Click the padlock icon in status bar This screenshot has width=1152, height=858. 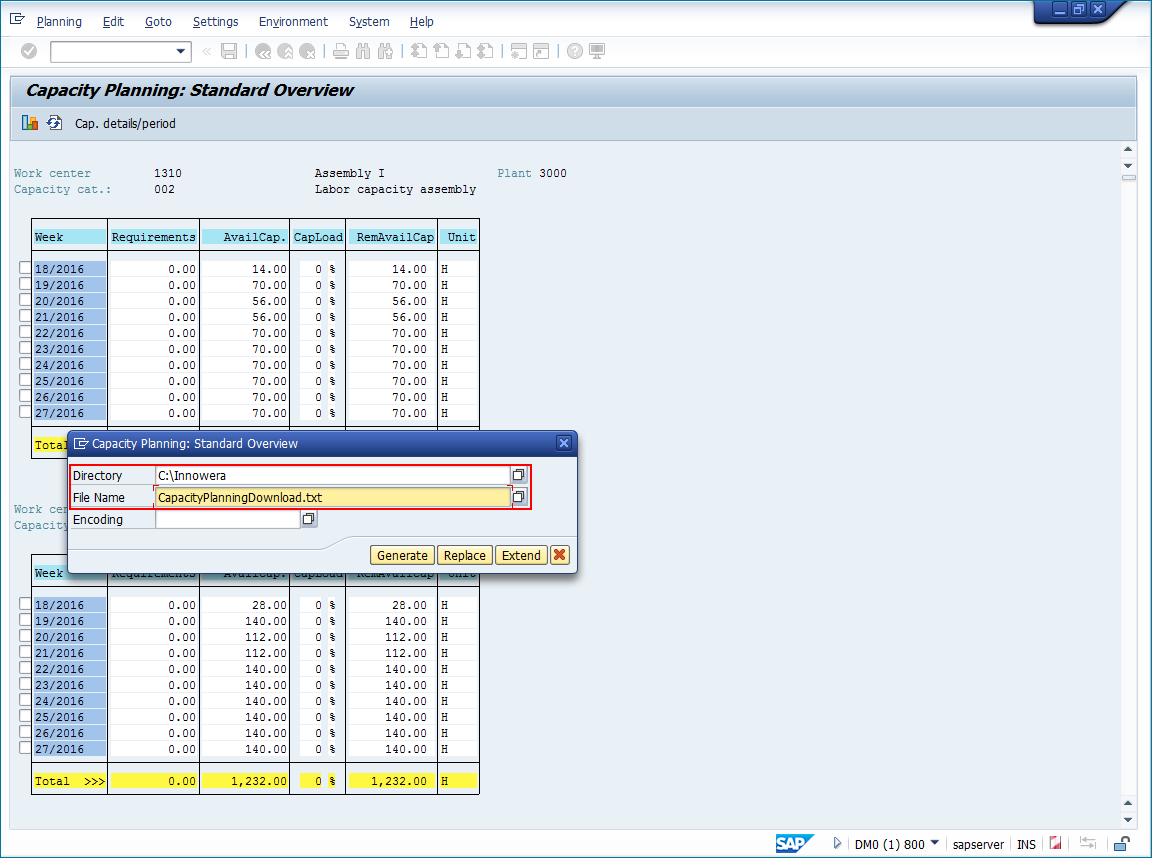tap(1123, 844)
